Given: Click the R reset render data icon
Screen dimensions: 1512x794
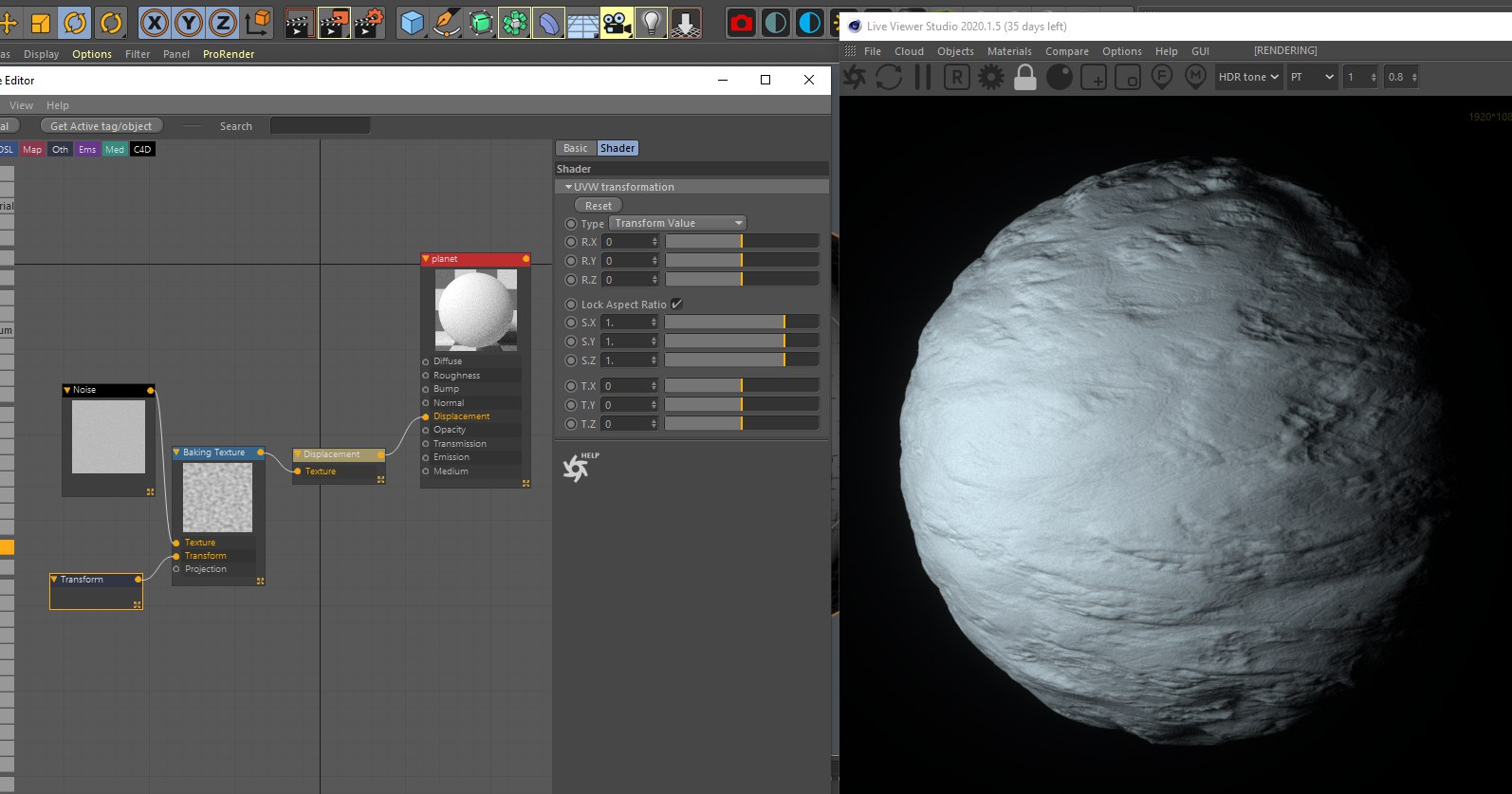Looking at the screenshot, I should click(x=956, y=77).
